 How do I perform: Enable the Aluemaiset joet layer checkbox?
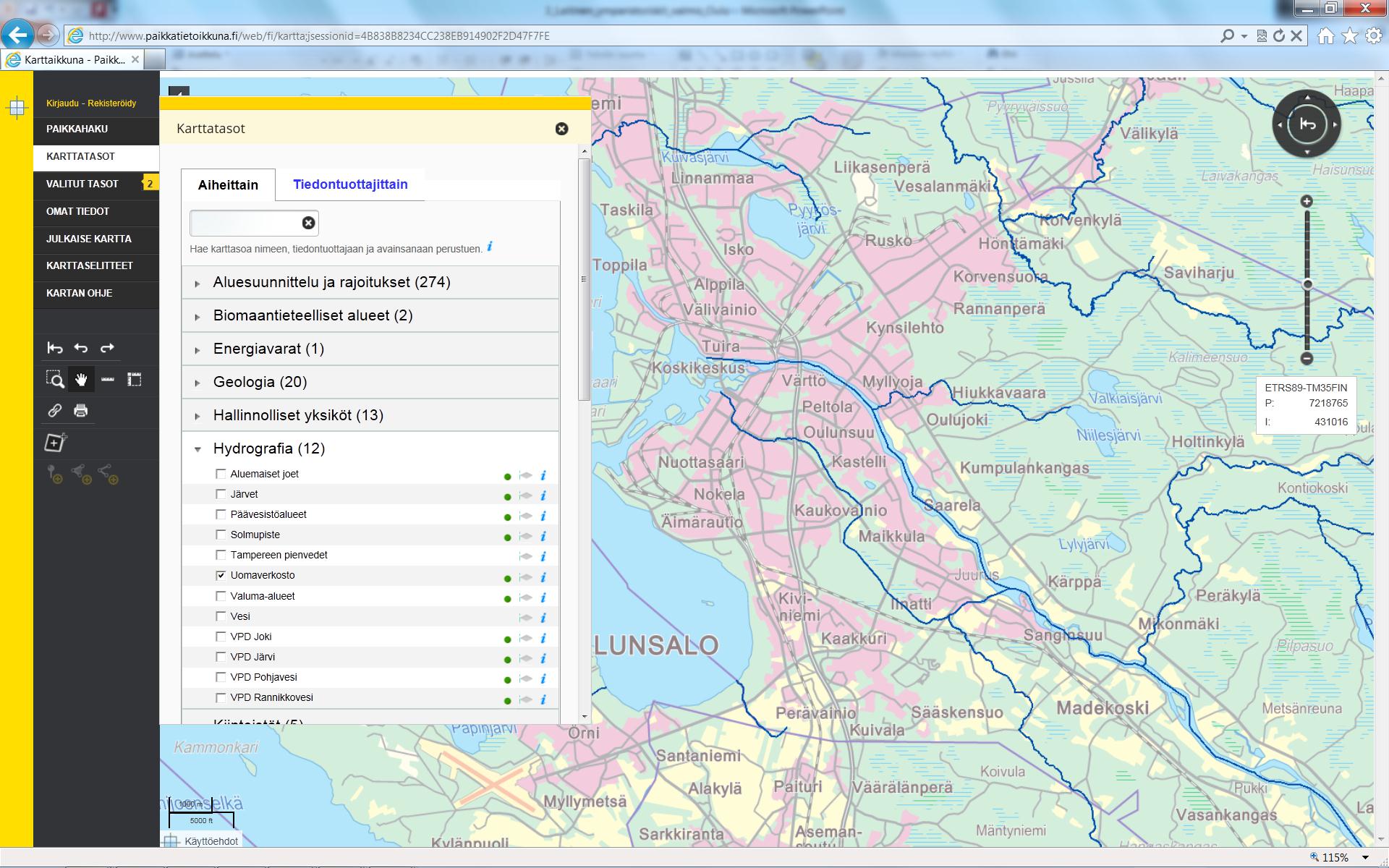pyautogui.click(x=221, y=474)
